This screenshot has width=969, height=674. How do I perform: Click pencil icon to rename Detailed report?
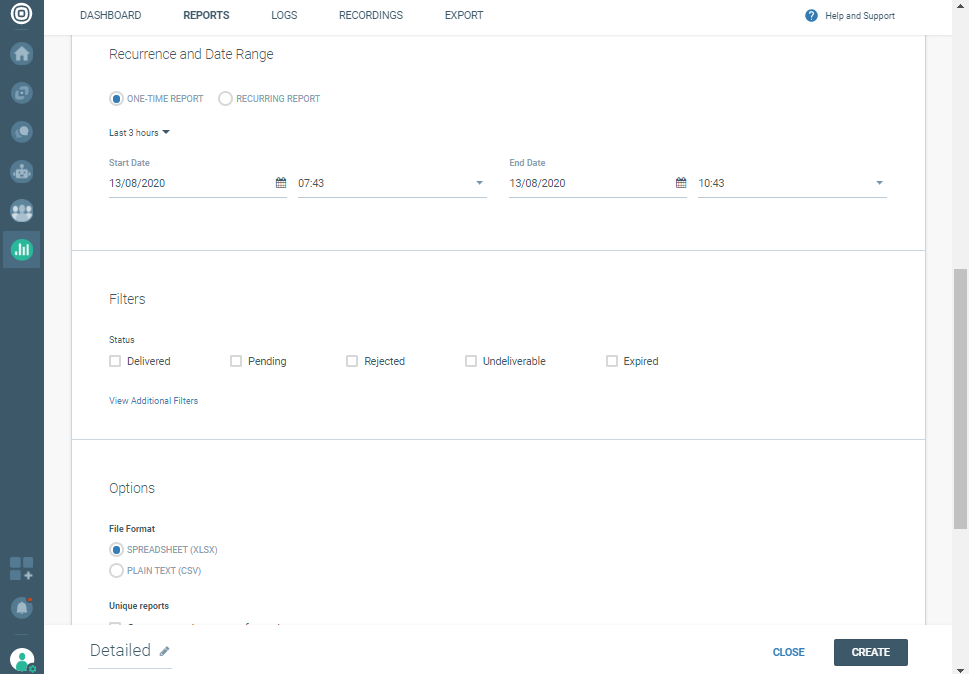tap(164, 651)
